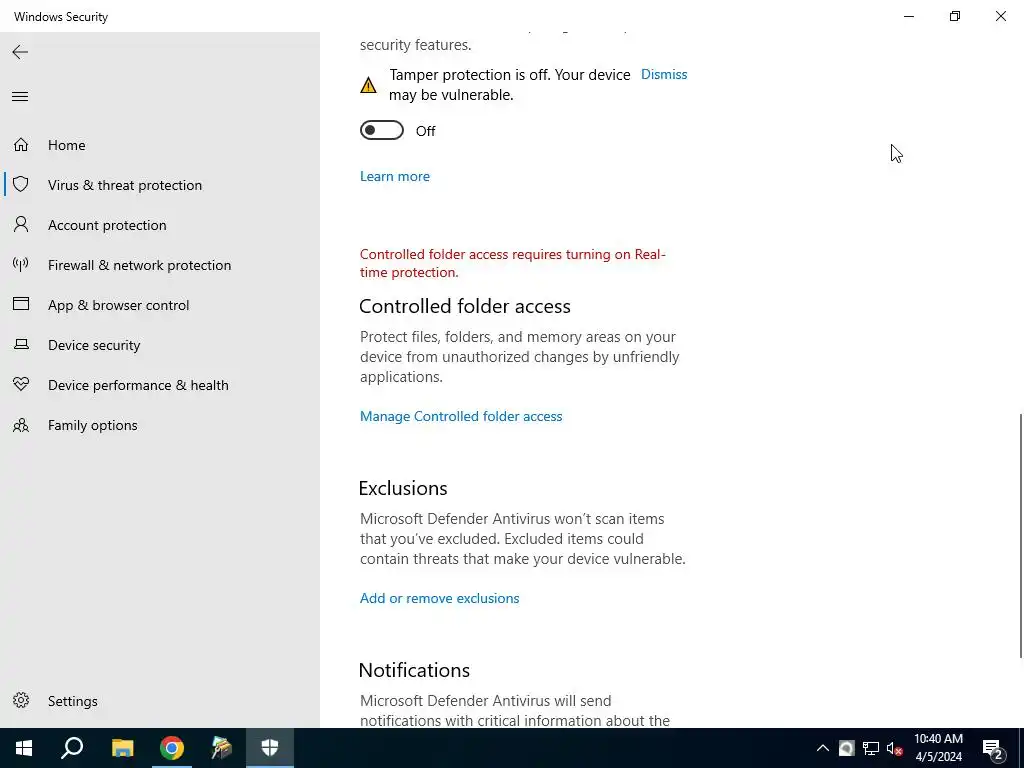Click the Controlled folder access heading
This screenshot has width=1024, height=768.
point(465,306)
